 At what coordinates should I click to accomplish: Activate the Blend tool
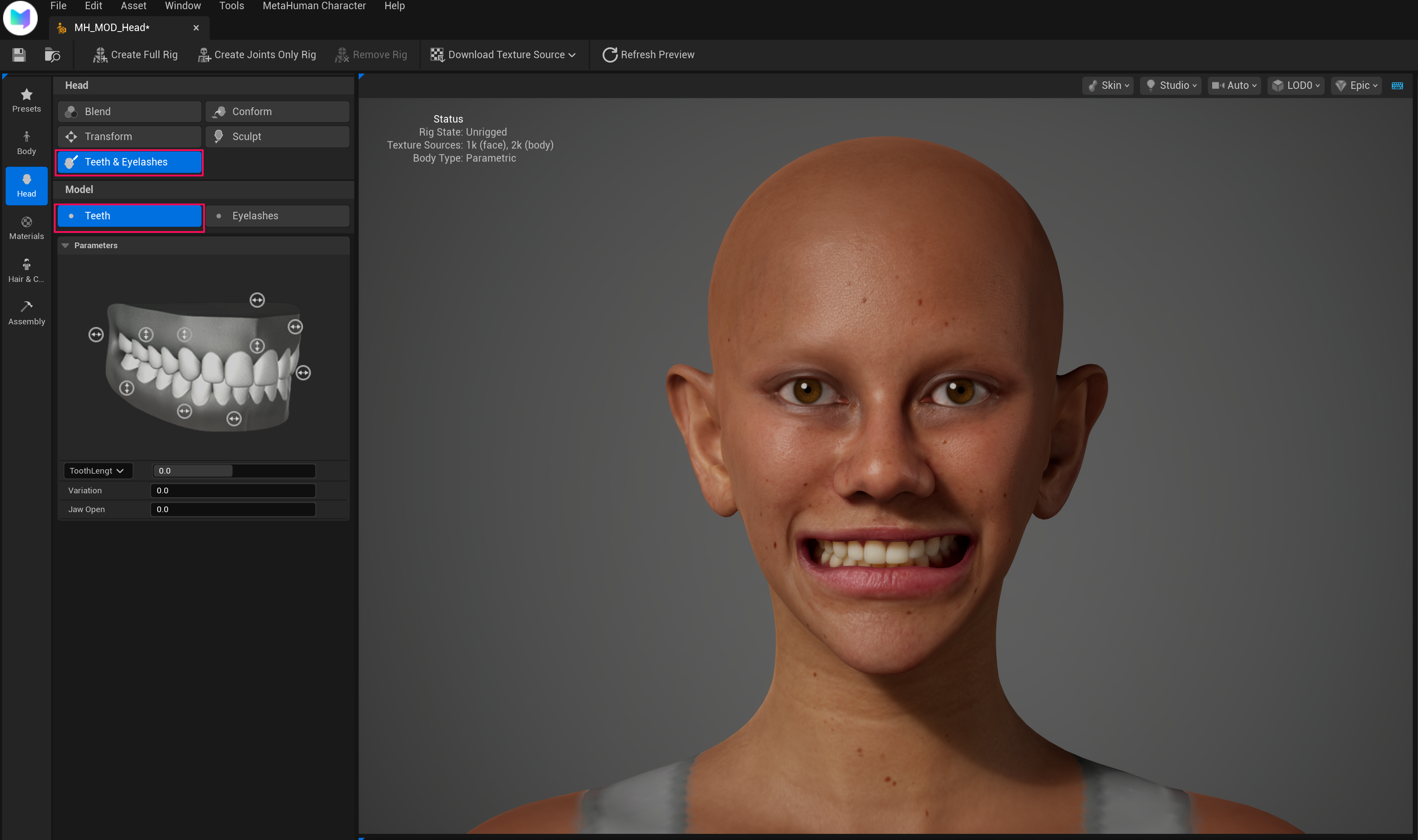point(129,111)
